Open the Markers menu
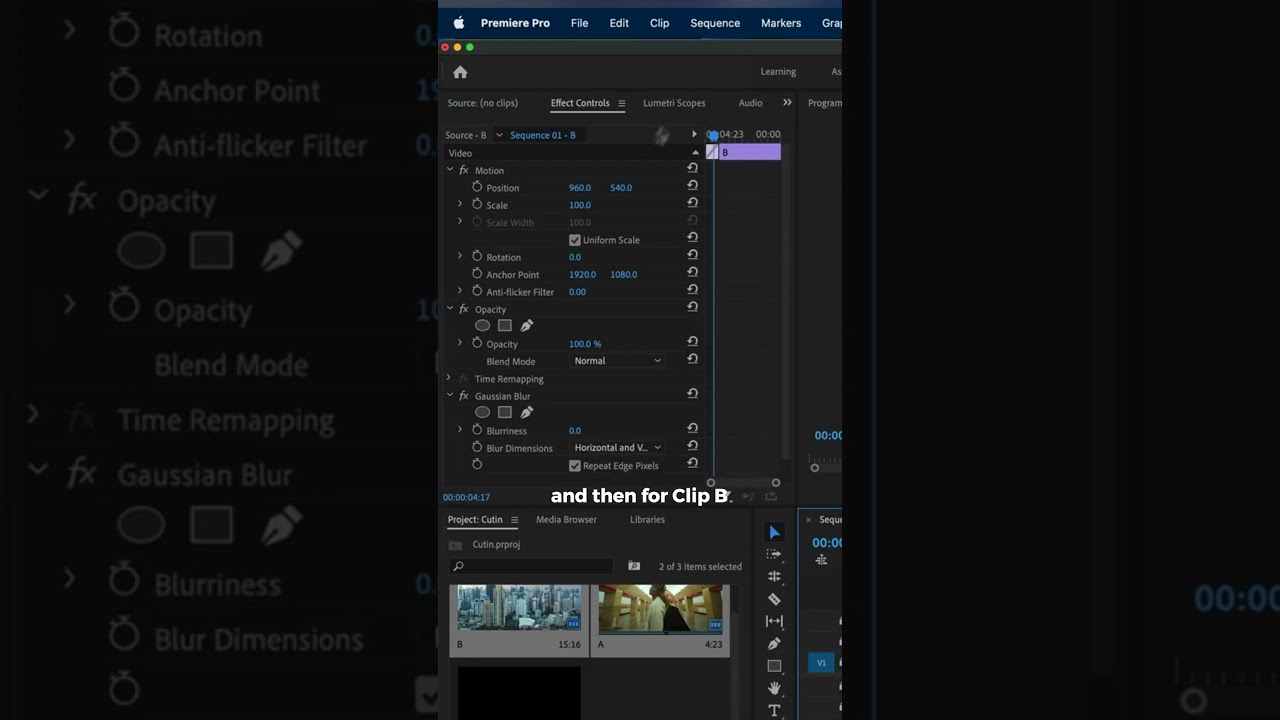 click(781, 23)
